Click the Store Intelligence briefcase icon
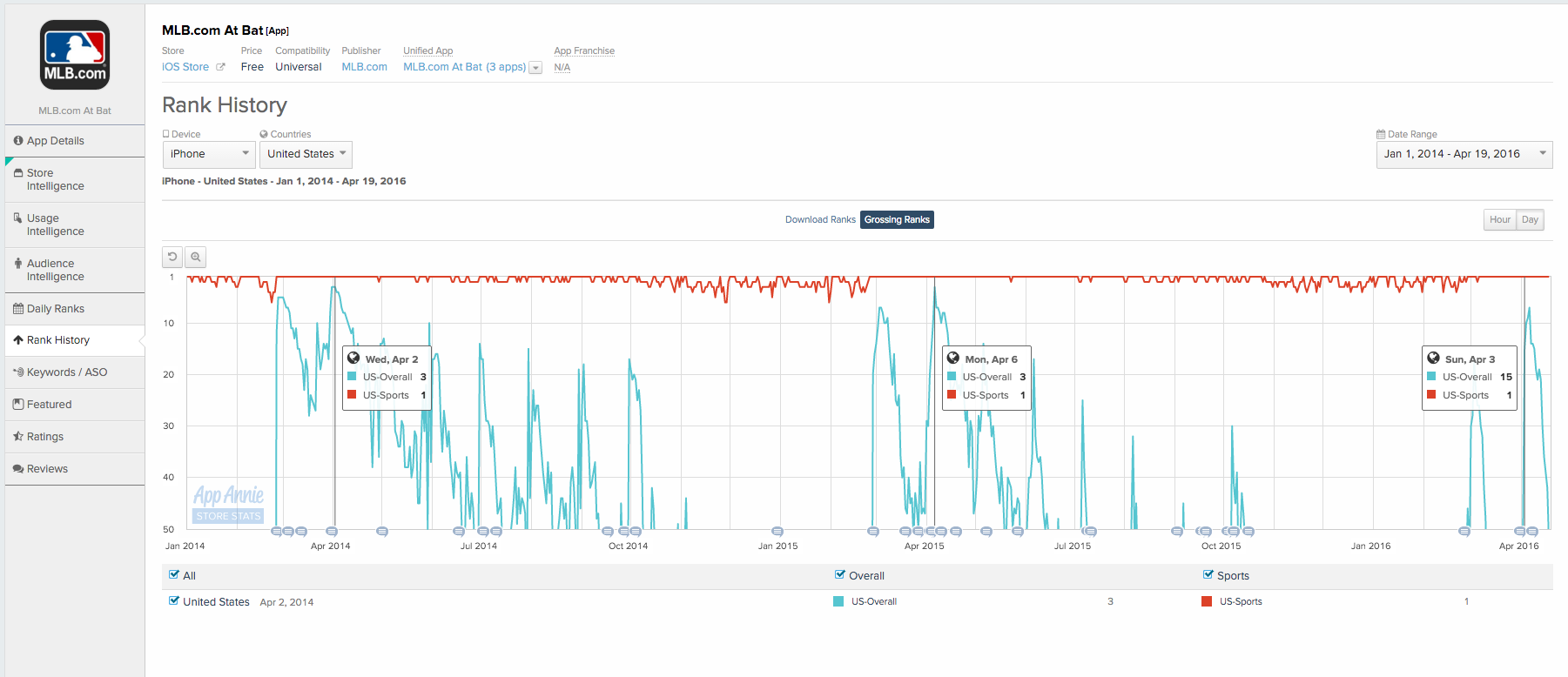 tap(18, 172)
